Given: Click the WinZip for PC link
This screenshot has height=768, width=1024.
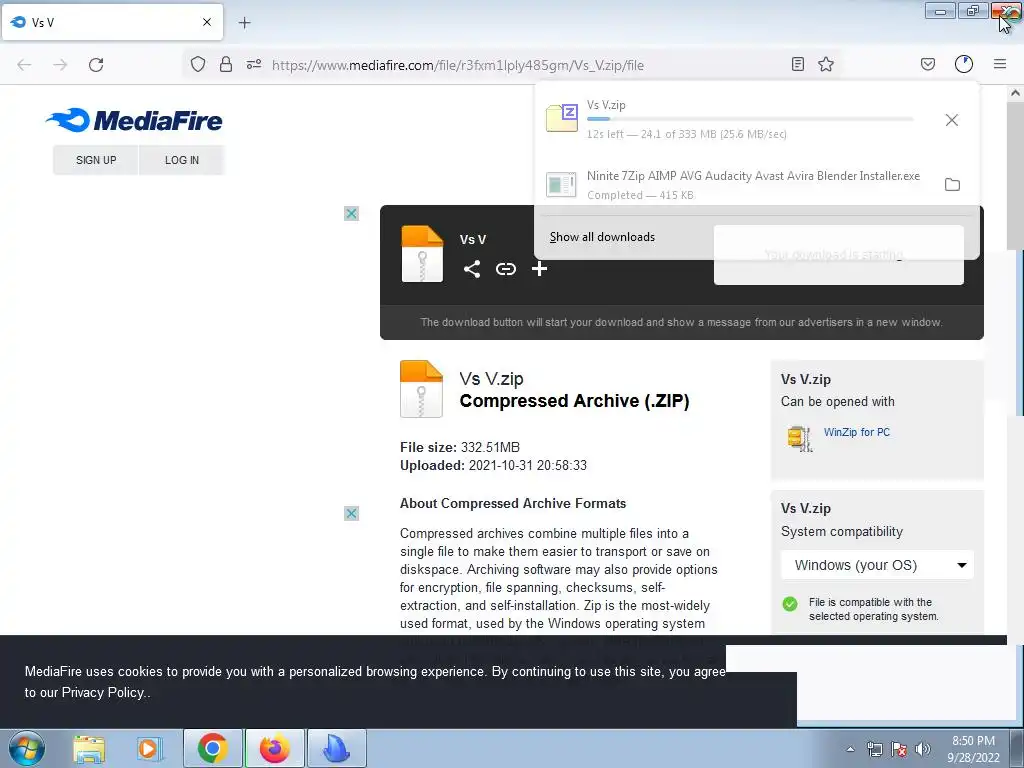Looking at the screenshot, I should [856, 432].
